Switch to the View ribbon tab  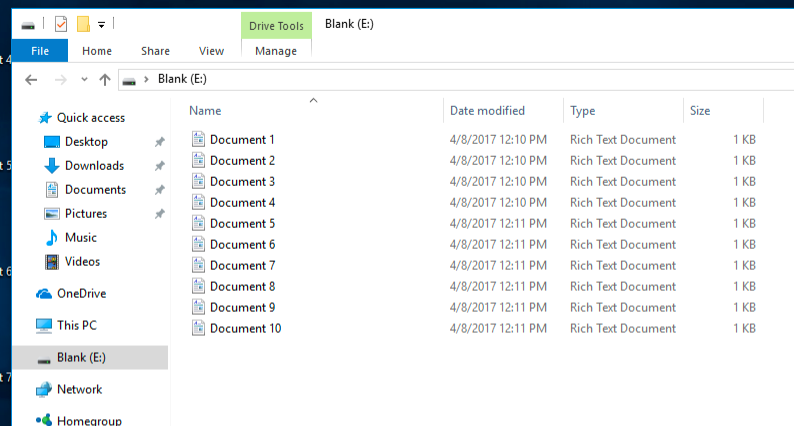pyautogui.click(x=212, y=51)
